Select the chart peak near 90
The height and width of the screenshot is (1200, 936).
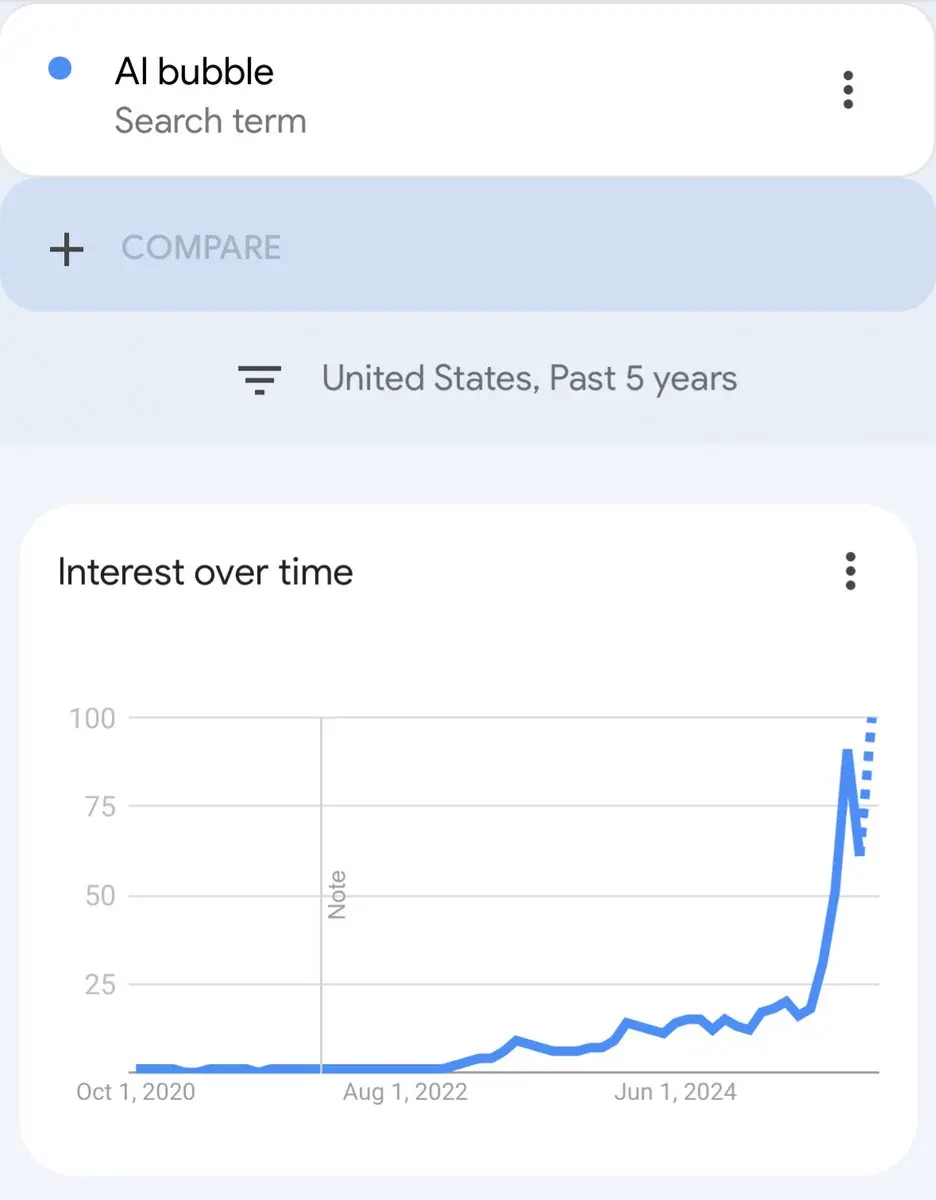[x=847, y=752]
